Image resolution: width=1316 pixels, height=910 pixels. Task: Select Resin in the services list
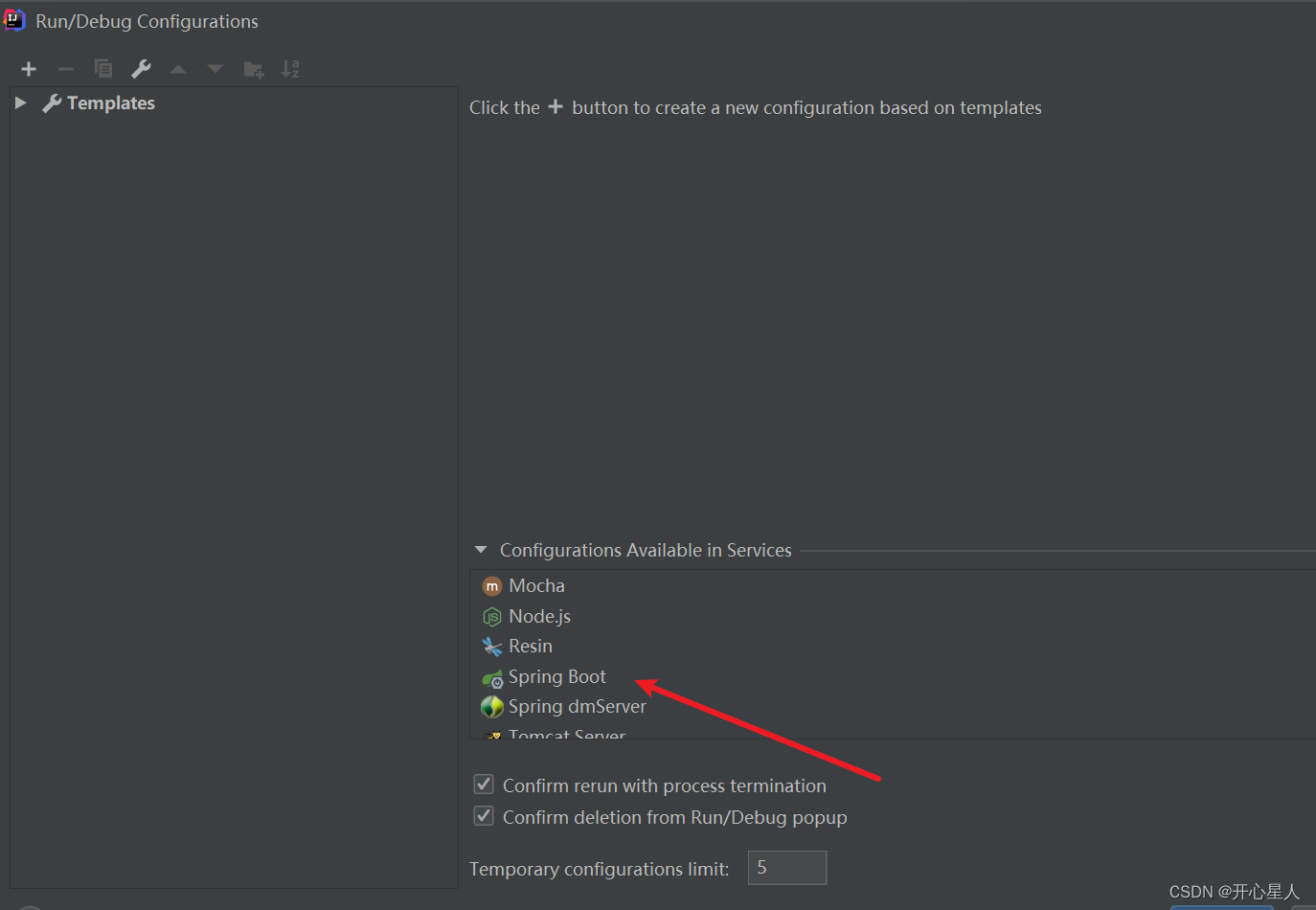[531, 646]
